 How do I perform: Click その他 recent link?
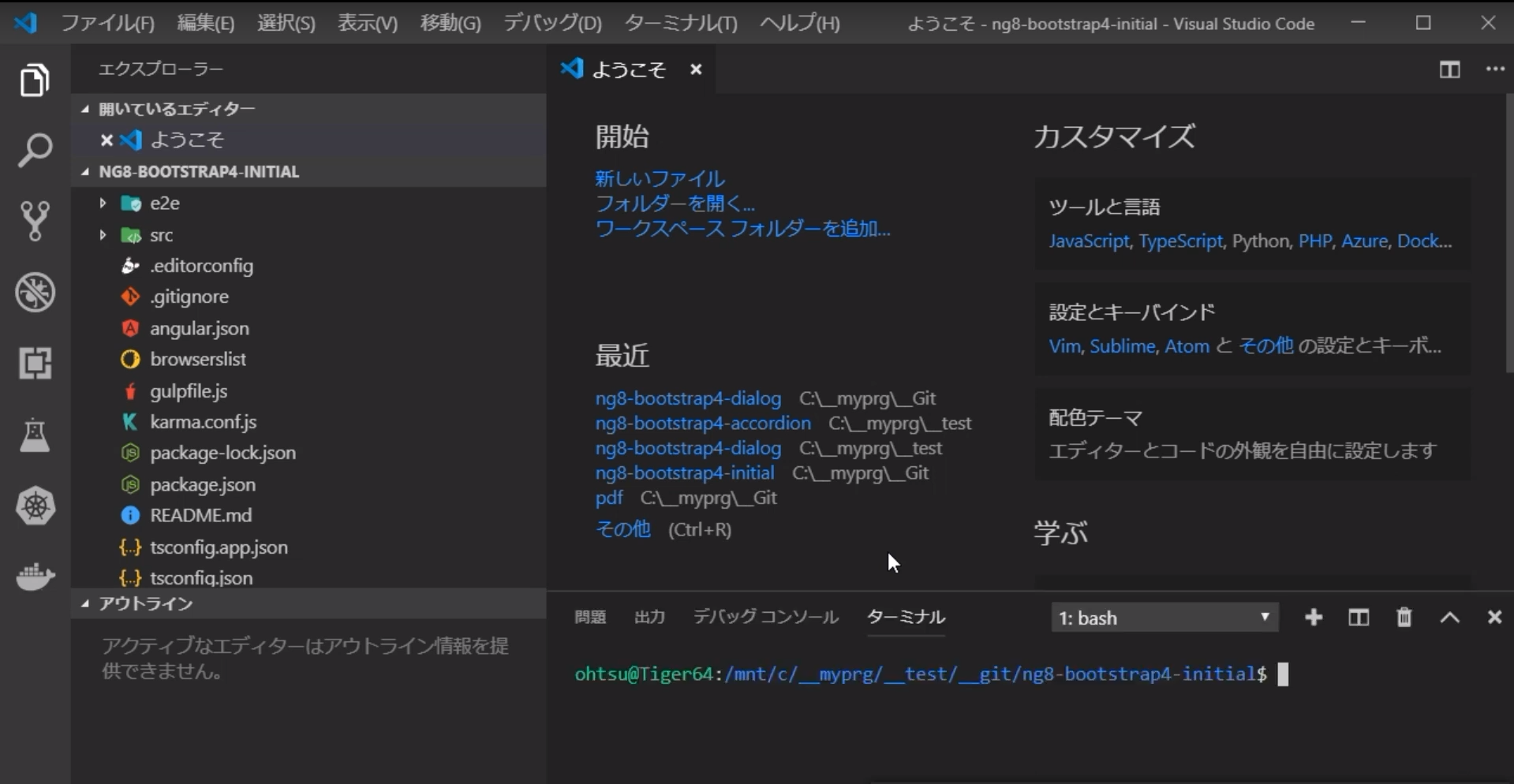(622, 528)
